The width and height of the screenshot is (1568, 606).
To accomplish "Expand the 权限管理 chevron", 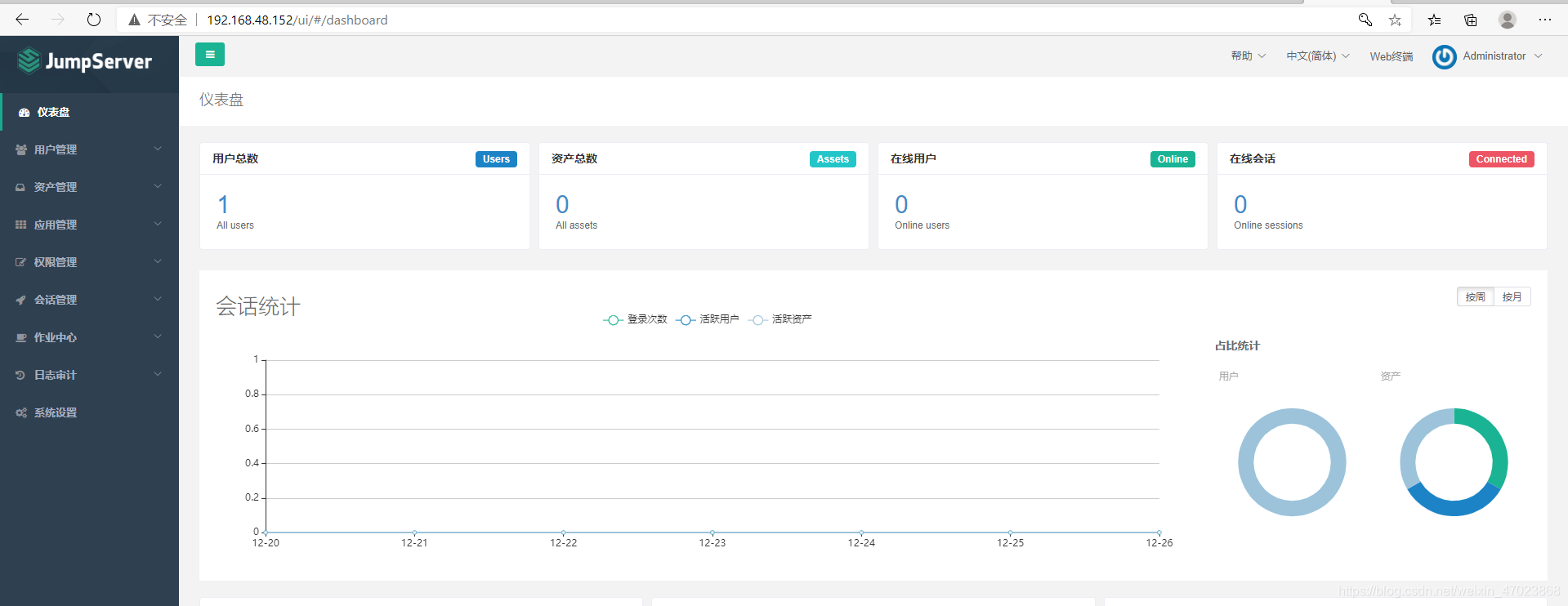I will 158,261.
